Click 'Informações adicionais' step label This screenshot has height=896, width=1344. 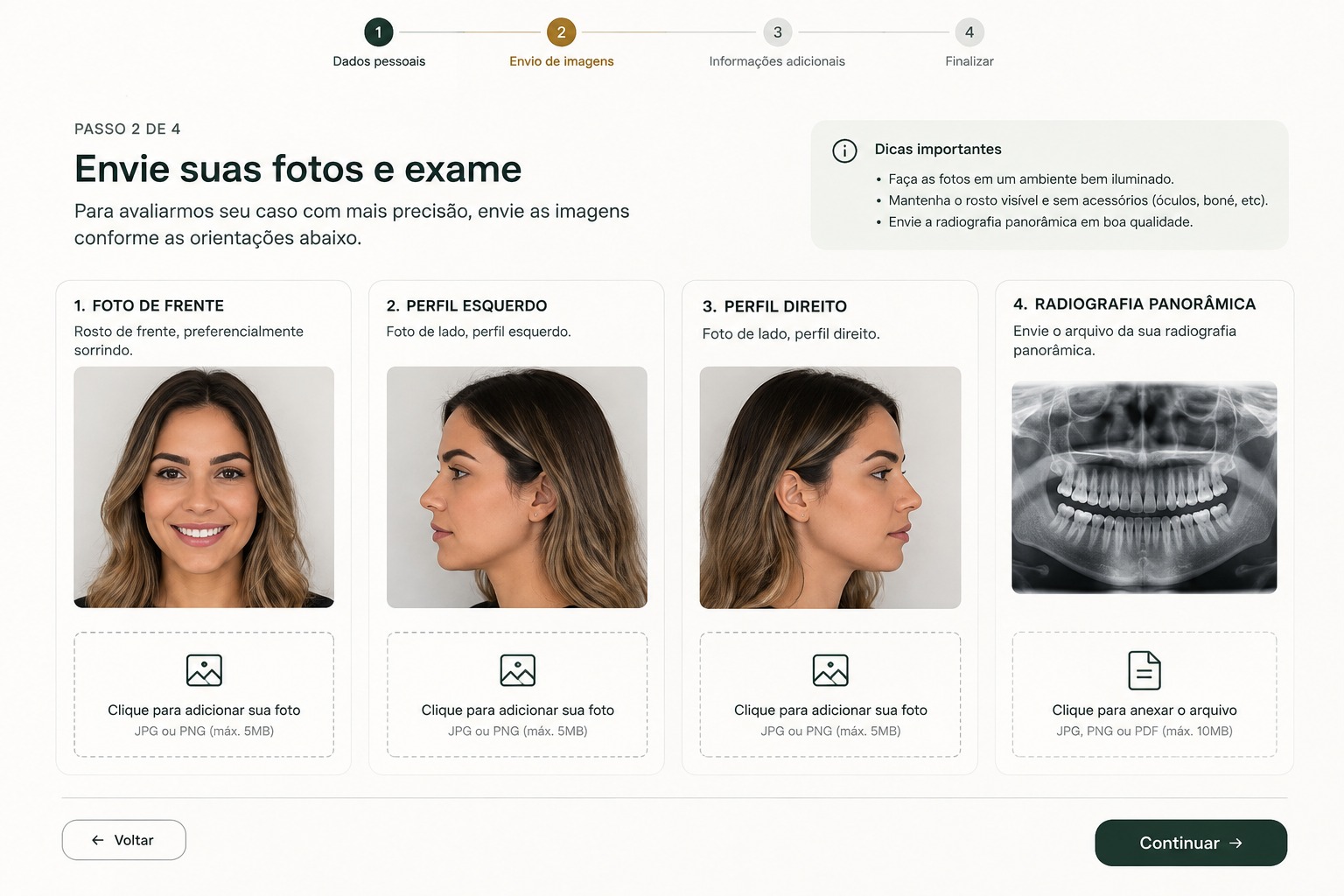(777, 61)
